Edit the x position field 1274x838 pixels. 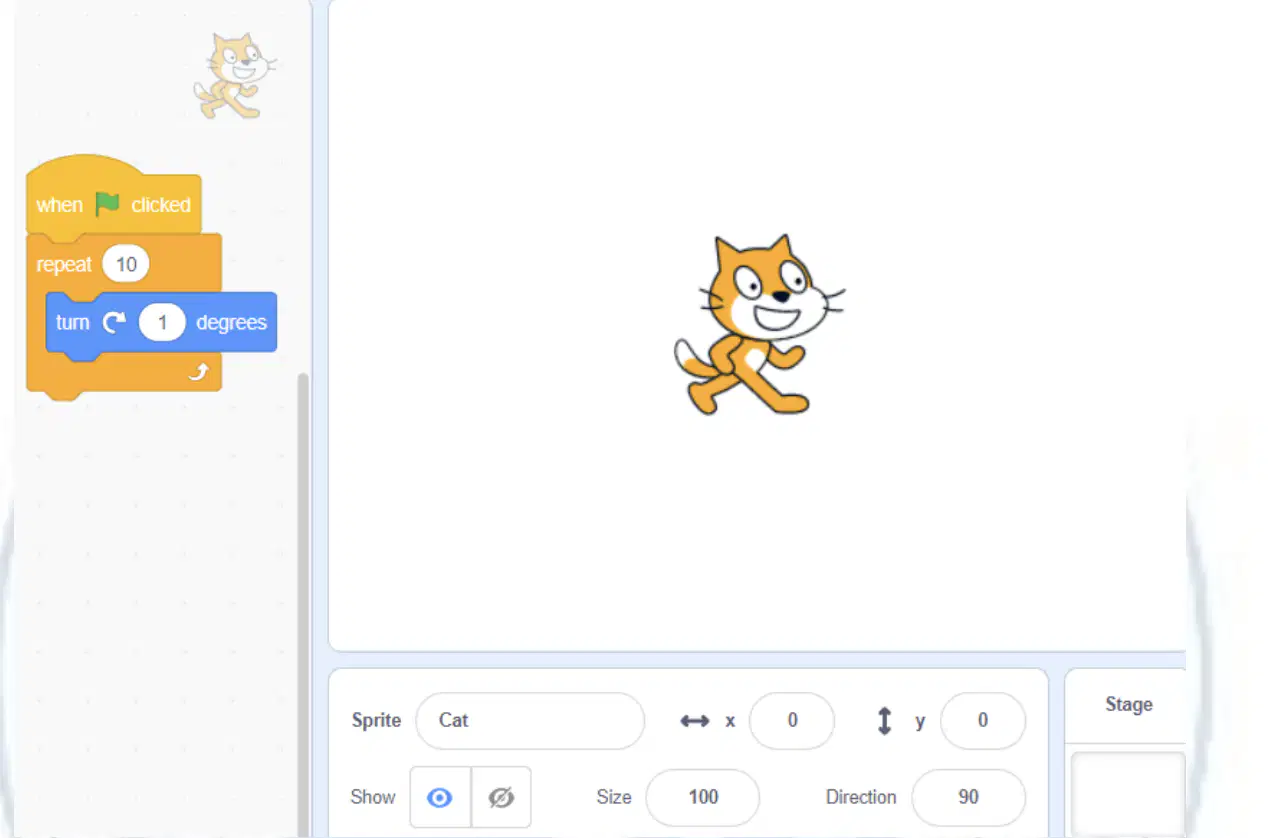(792, 720)
